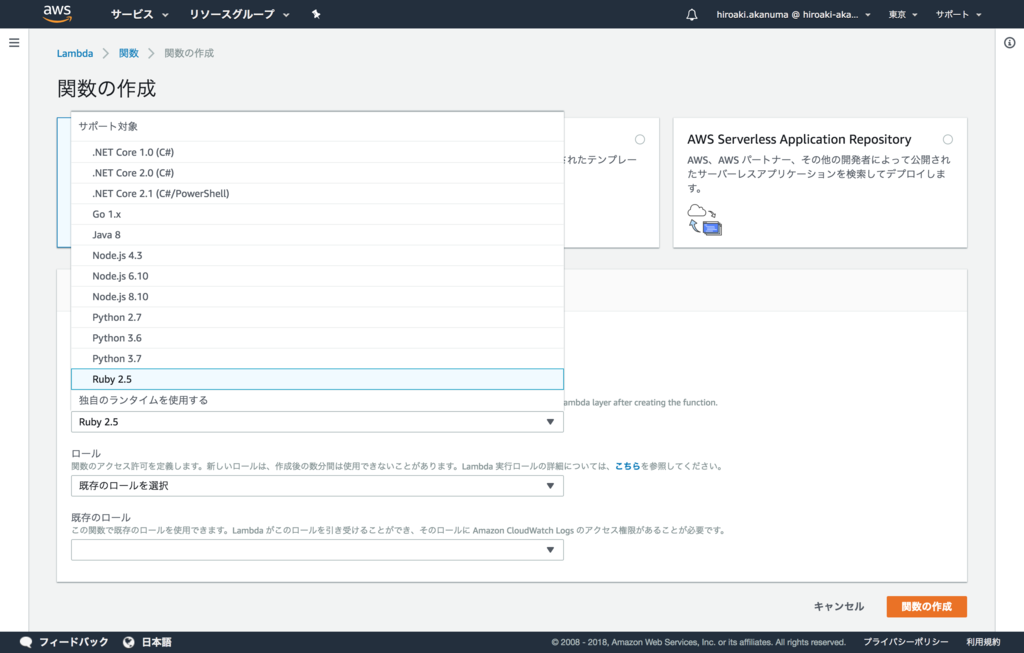Click the Serverless Application Repository cloud illustration
This screenshot has height=653, width=1024.
coord(705,219)
